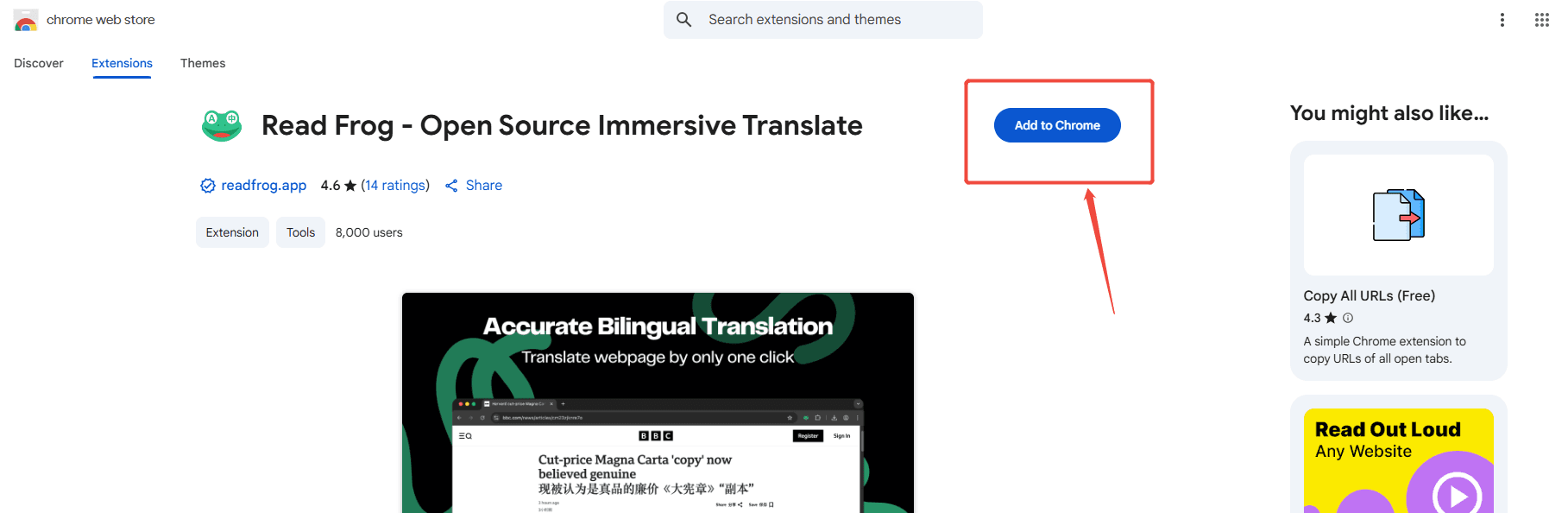The width and height of the screenshot is (1568, 513).
Task: Click the search magnifier icon
Action: pos(683,20)
